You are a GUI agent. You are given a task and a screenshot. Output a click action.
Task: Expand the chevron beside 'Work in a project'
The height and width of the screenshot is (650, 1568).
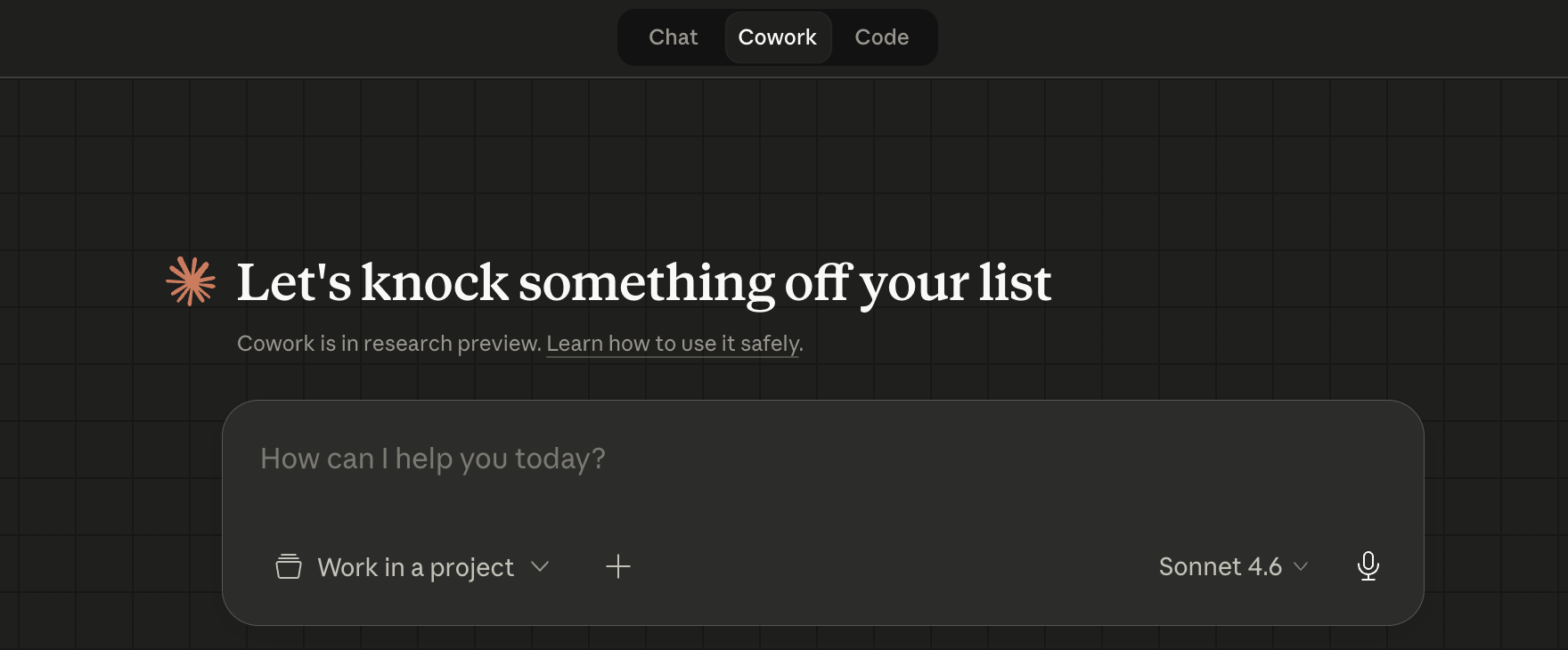(x=540, y=566)
